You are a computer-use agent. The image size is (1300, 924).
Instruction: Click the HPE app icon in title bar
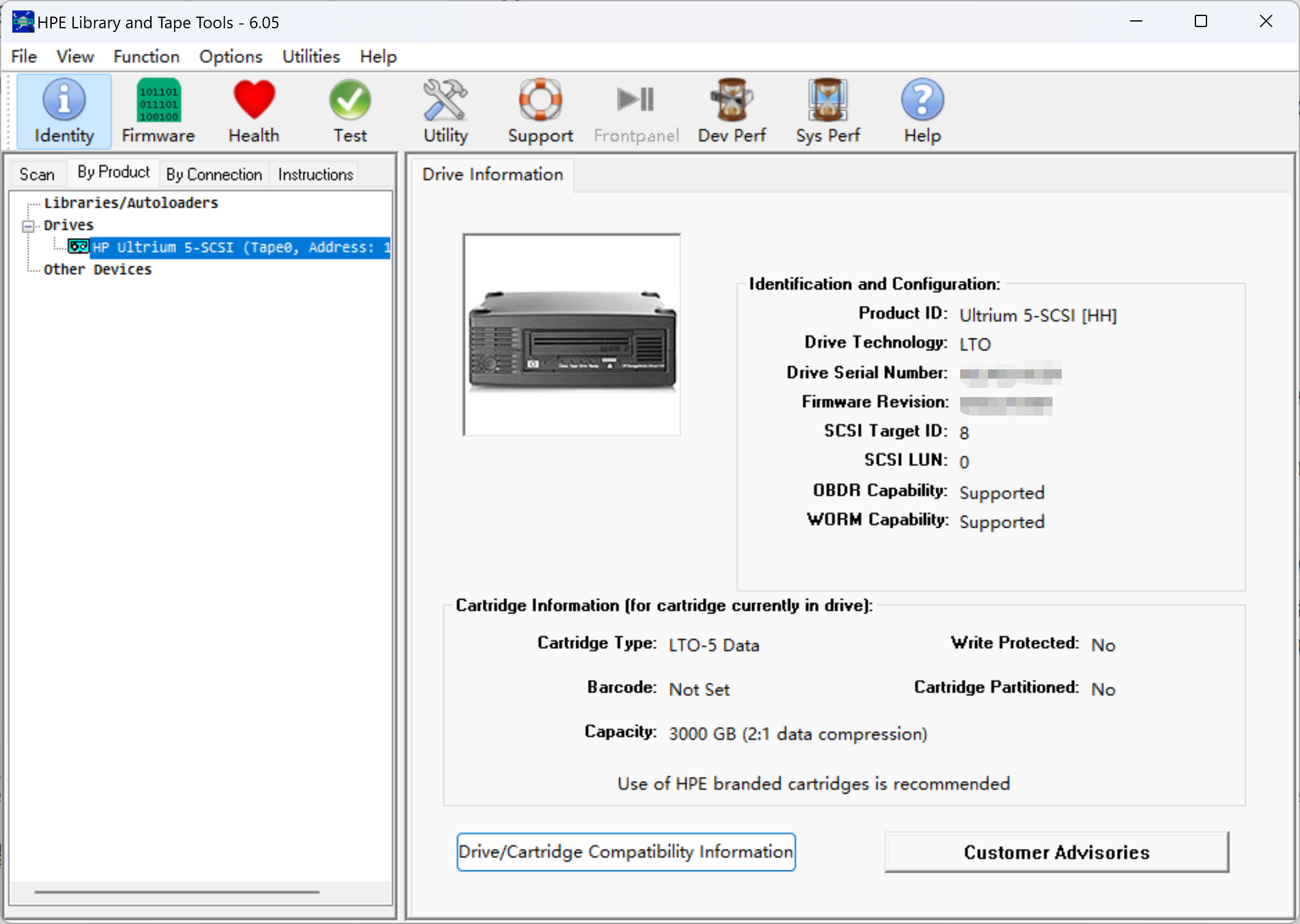(x=23, y=22)
